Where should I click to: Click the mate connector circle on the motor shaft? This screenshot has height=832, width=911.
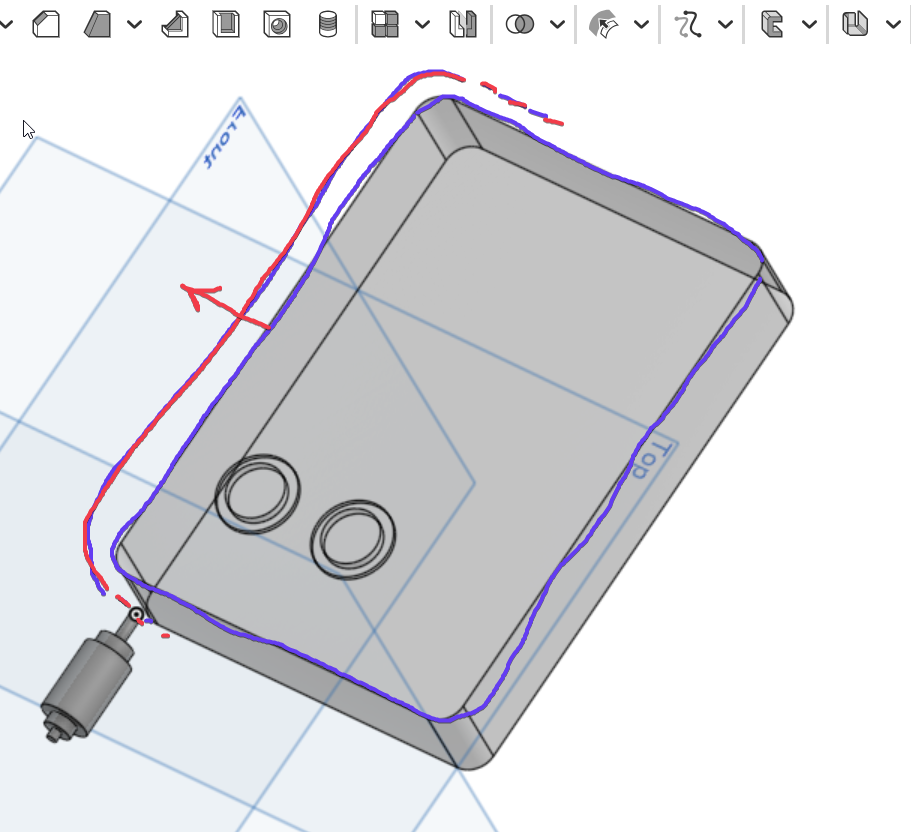(x=137, y=615)
